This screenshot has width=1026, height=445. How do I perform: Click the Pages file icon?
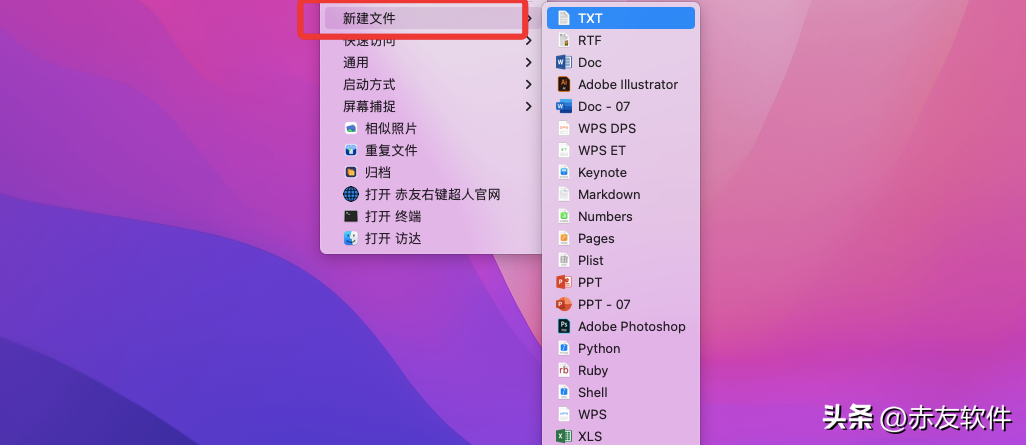[x=563, y=238]
